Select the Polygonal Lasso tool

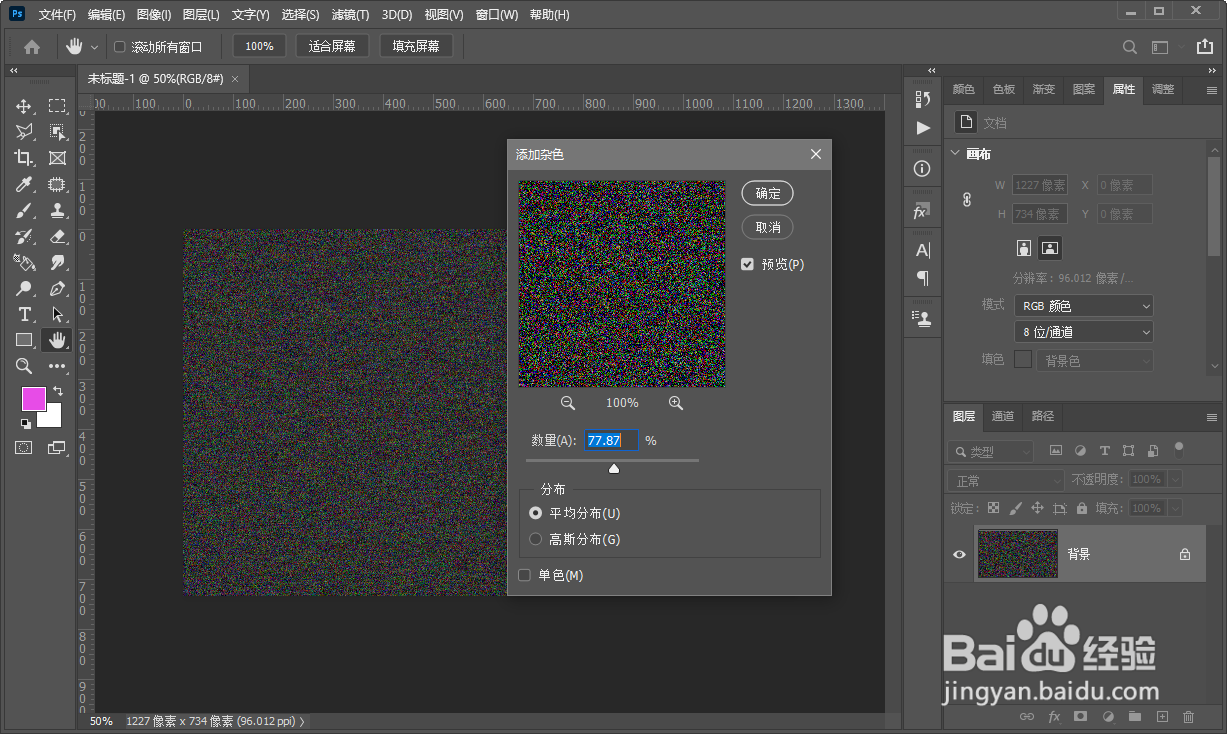click(x=24, y=132)
